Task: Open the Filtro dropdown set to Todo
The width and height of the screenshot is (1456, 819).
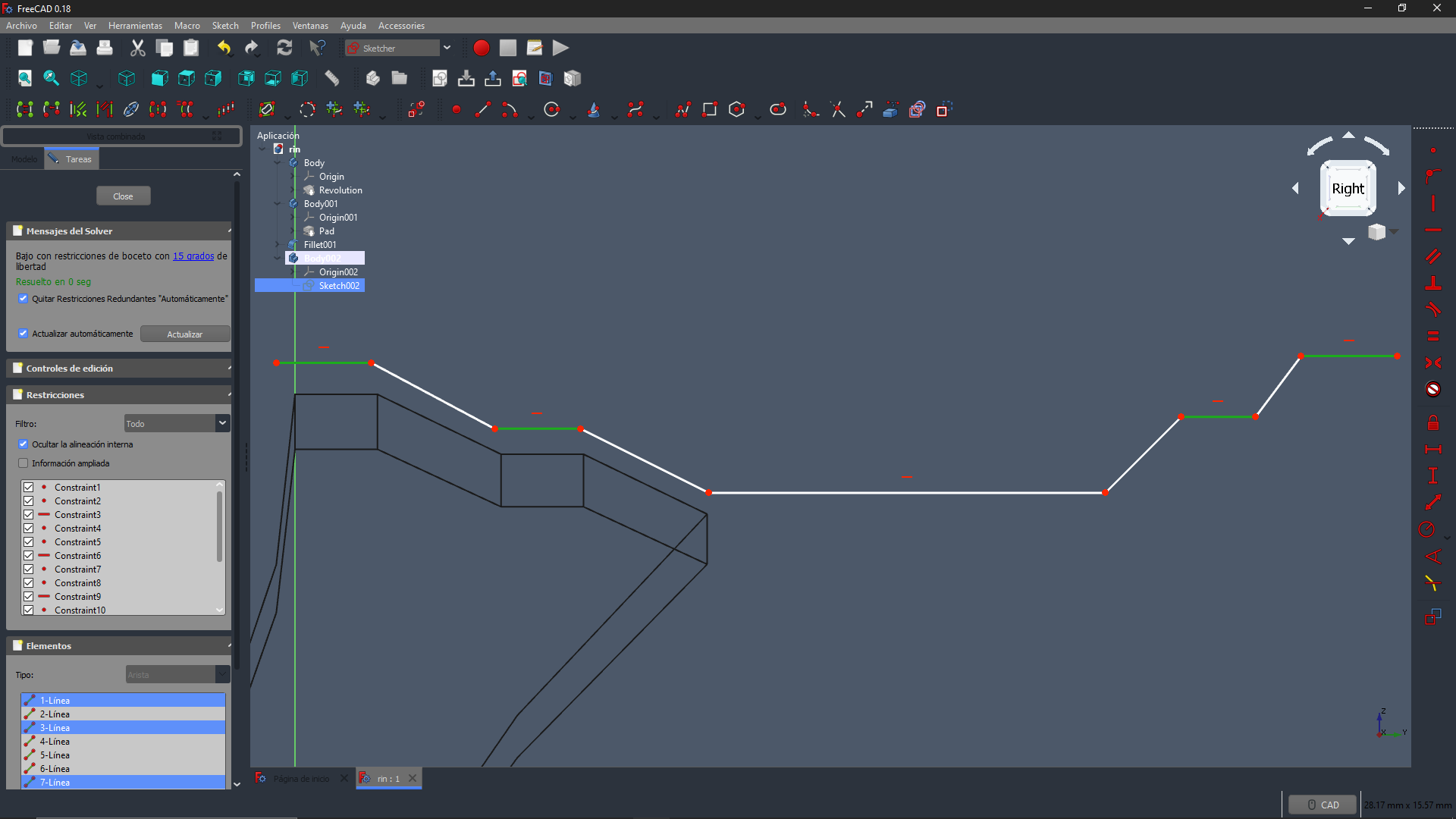Action: coord(176,423)
